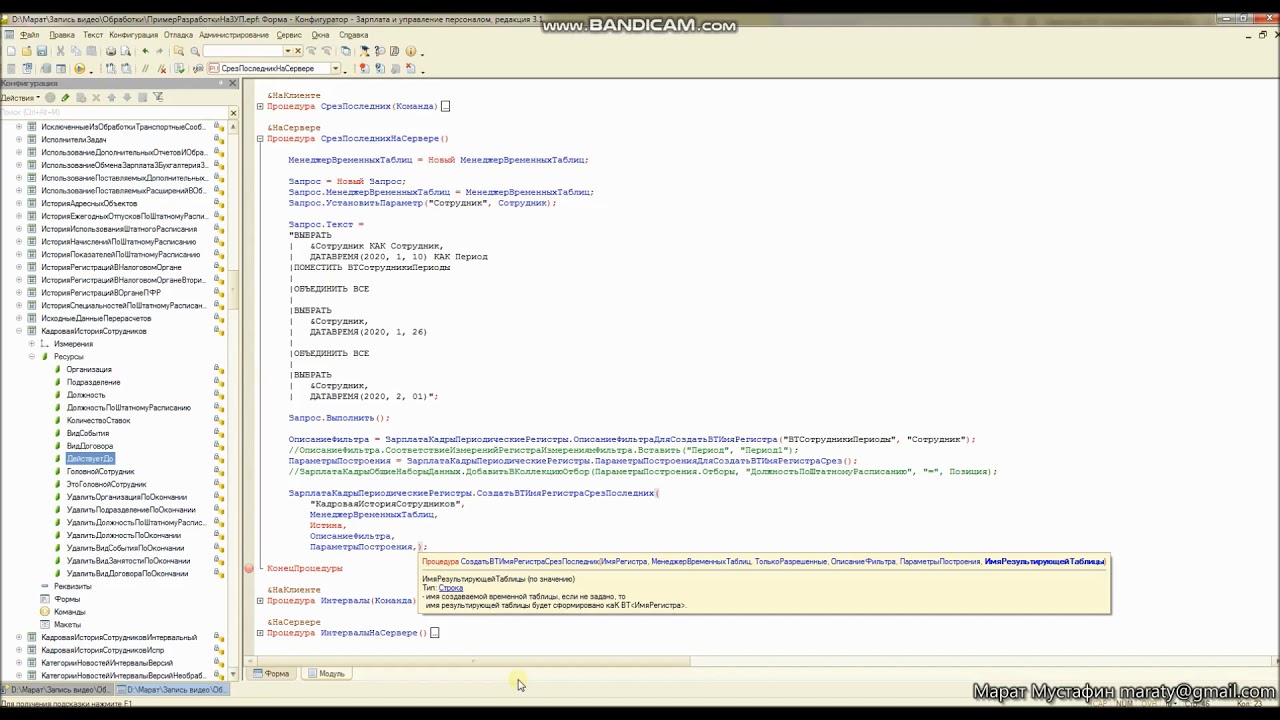Click the Move down arrow in Configuration panel
This screenshot has height=720, width=1280.
pos(126,97)
